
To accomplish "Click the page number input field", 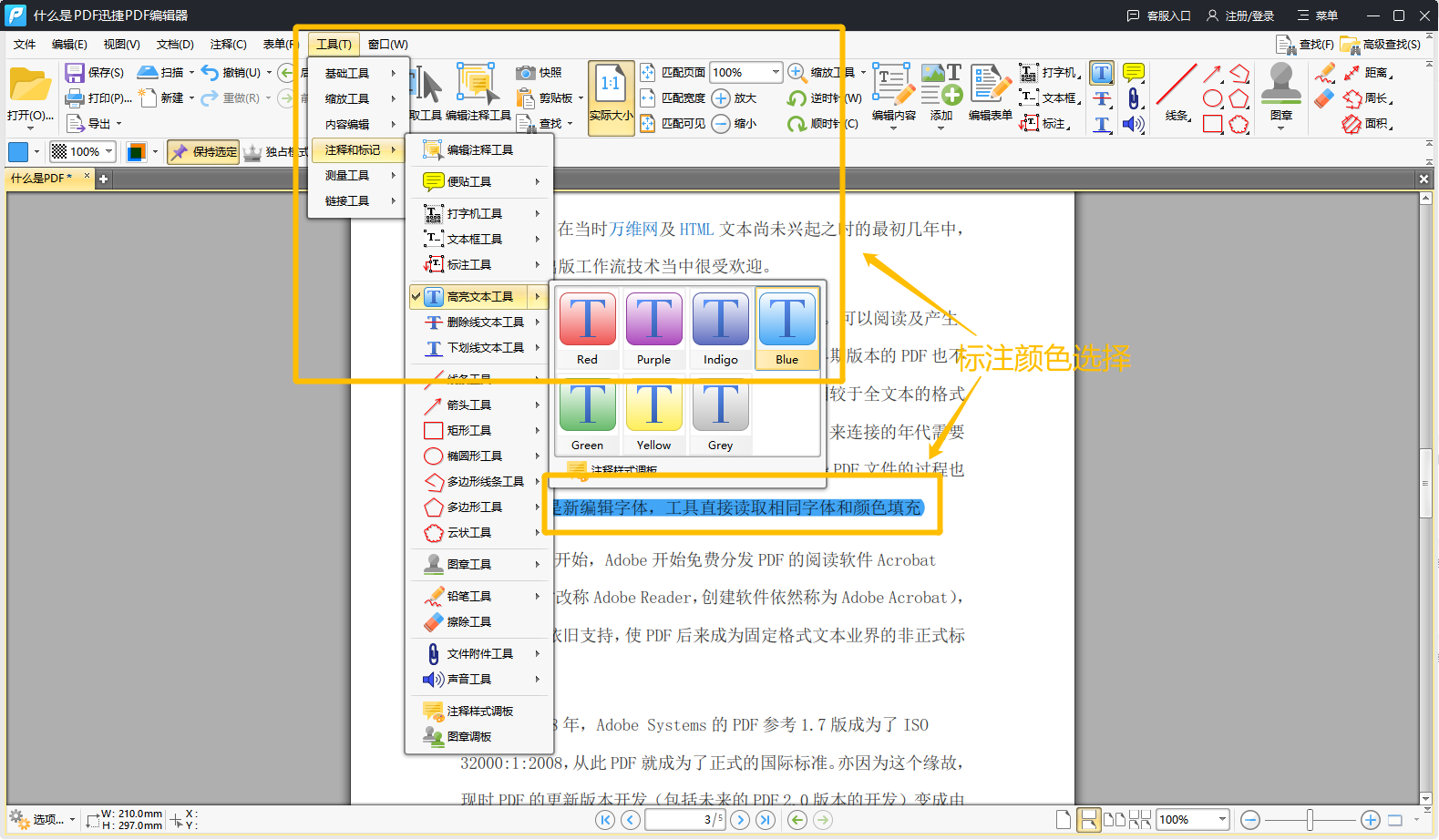I will [684, 820].
